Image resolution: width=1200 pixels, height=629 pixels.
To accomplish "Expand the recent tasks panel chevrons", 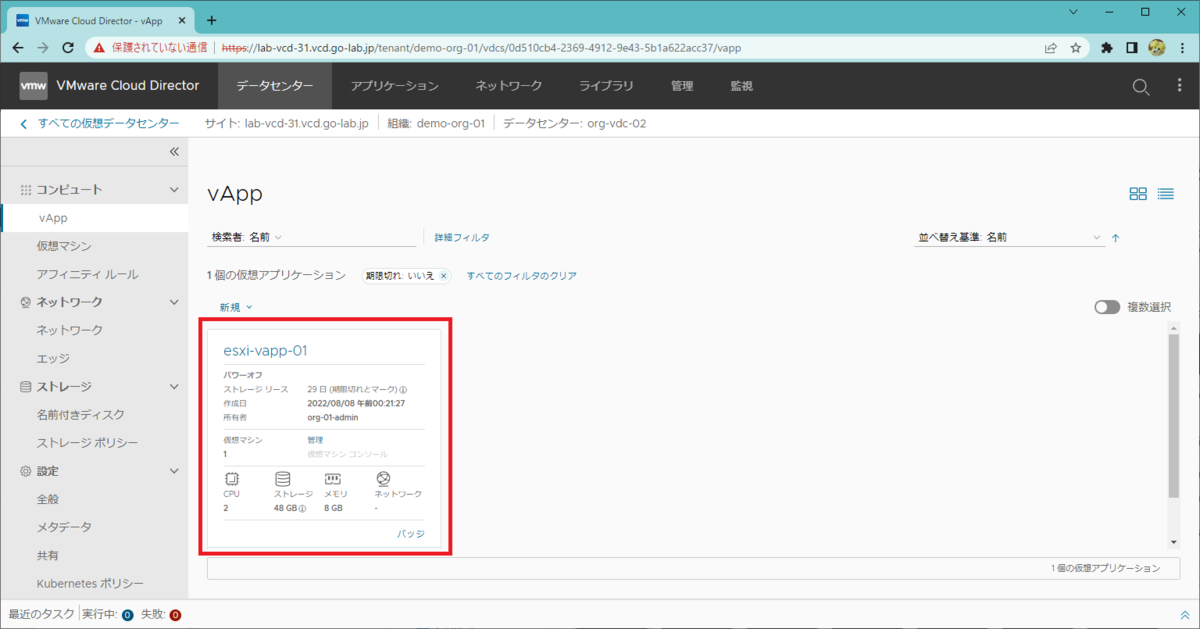I will pos(1185,615).
